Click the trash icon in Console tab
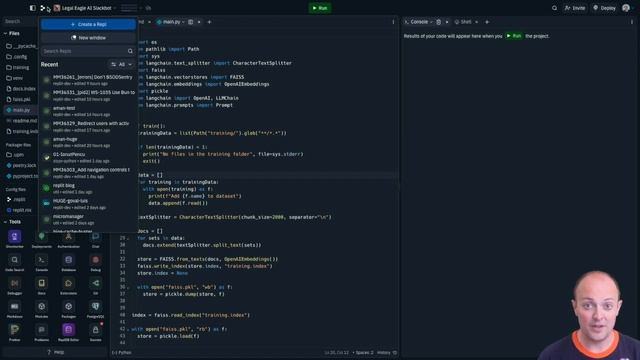The width and height of the screenshot is (640, 360). (x=439, y=22)
